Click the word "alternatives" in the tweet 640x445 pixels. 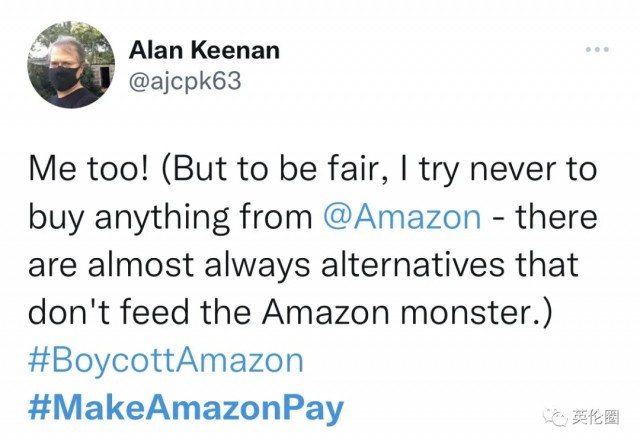(412, 265)
